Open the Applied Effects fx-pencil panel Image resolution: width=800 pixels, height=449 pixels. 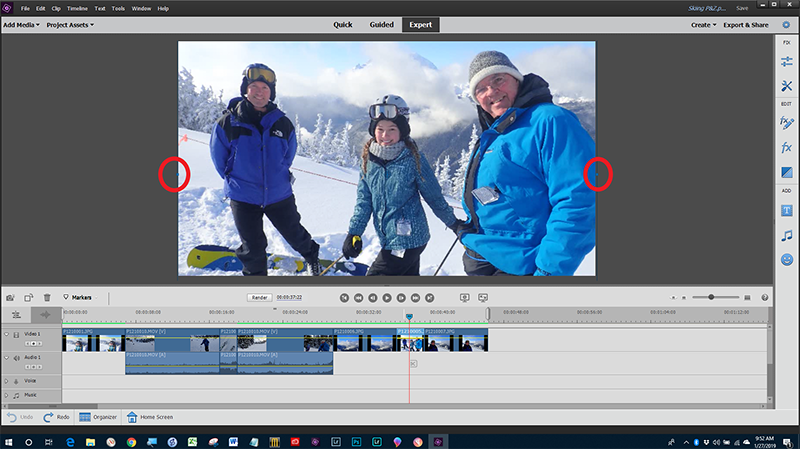coord(786,123)
